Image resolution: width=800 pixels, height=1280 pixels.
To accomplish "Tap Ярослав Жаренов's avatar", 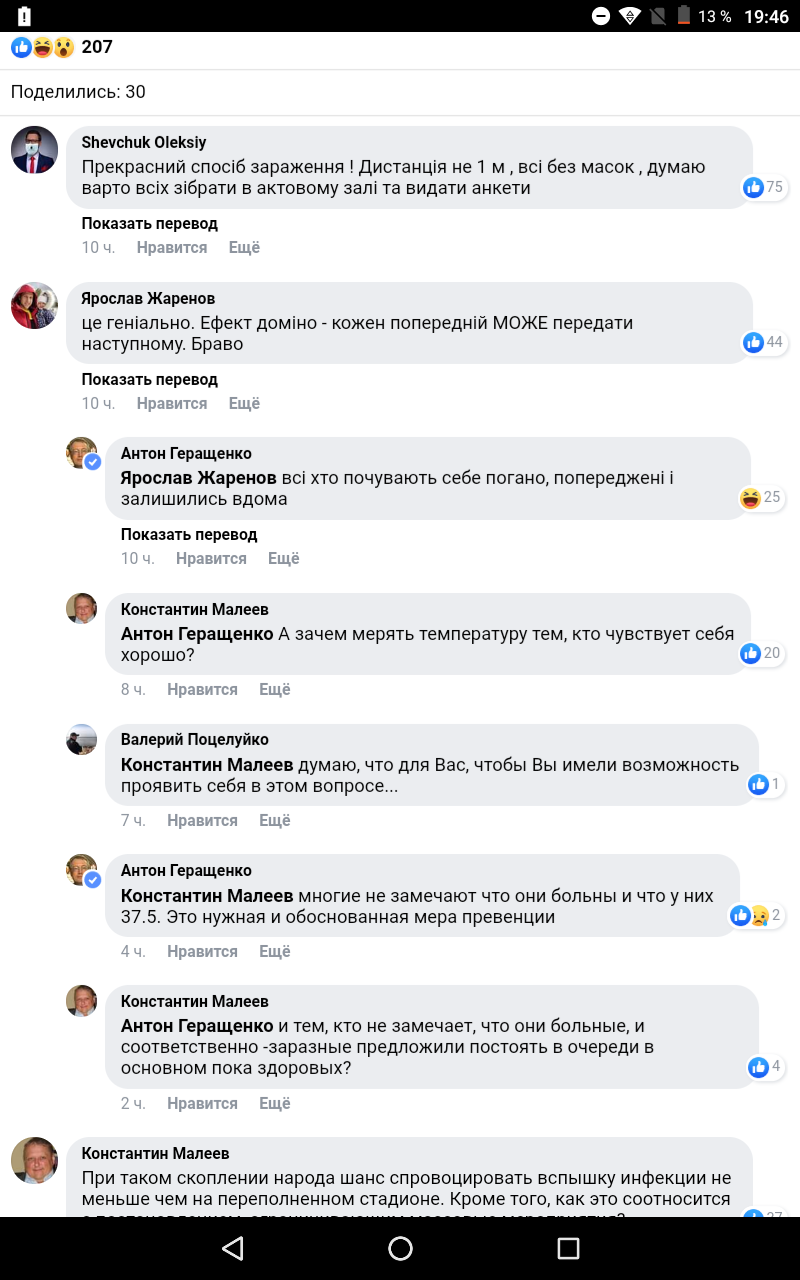I will point(34,306).
